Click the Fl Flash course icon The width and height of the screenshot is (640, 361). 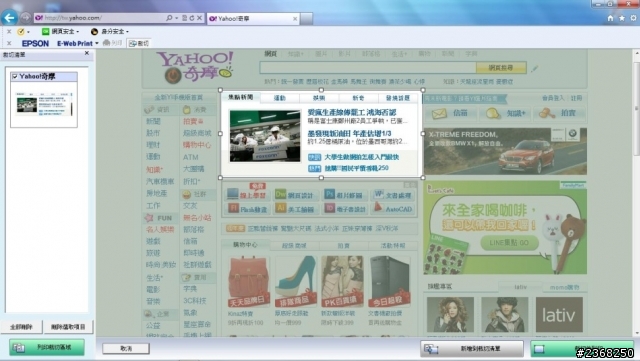coord(233,208)
